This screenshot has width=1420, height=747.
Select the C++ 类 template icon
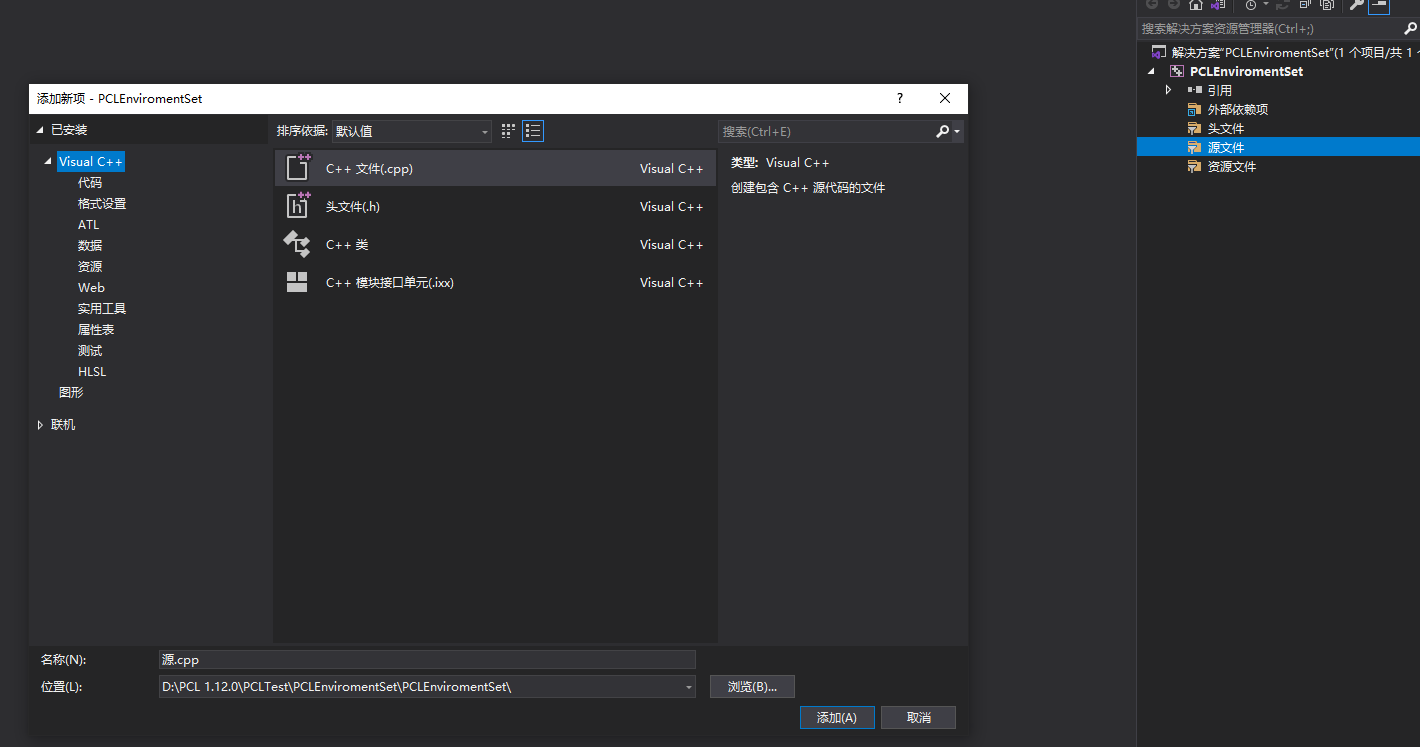[296, 244]
